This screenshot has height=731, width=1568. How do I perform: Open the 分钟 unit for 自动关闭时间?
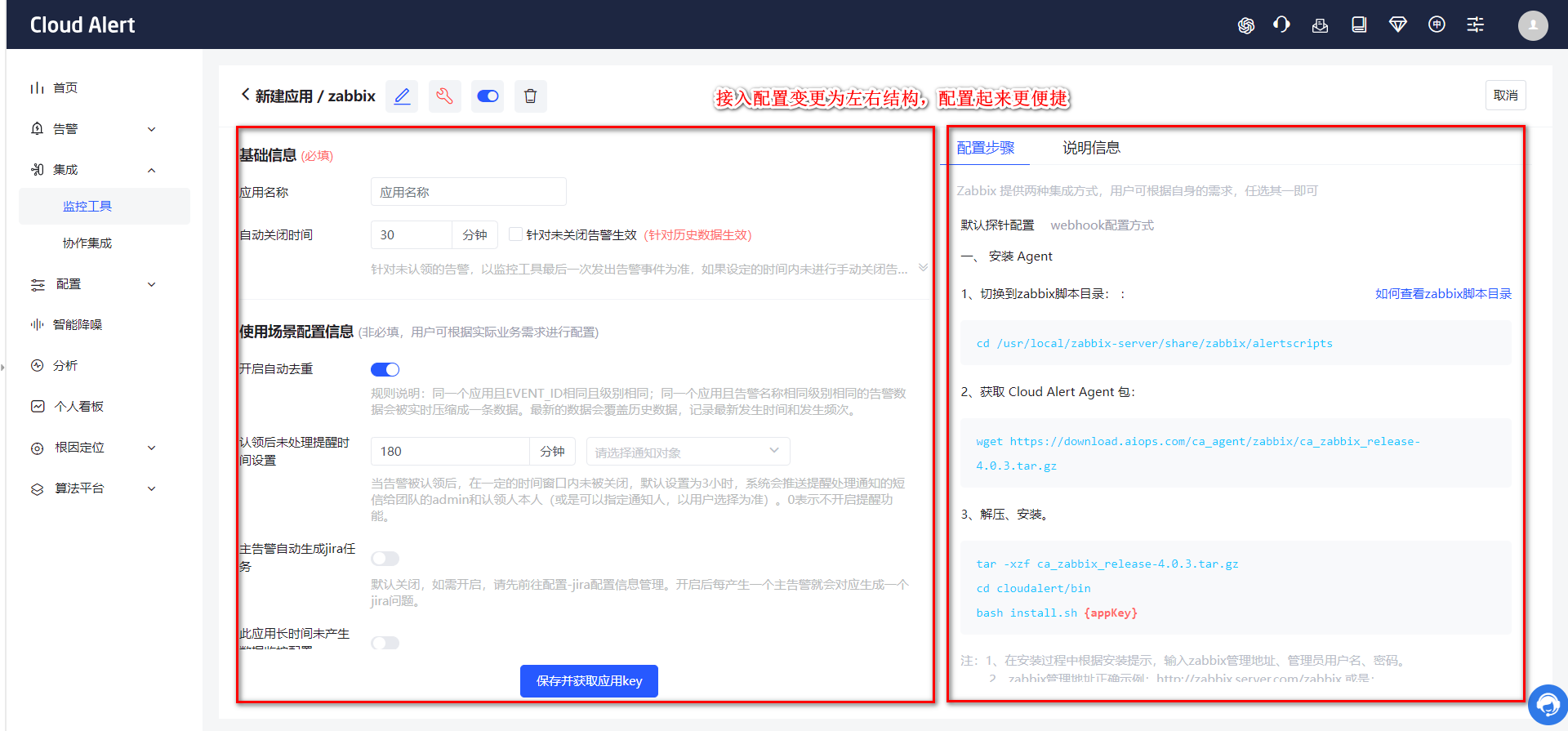click(474, 234)
